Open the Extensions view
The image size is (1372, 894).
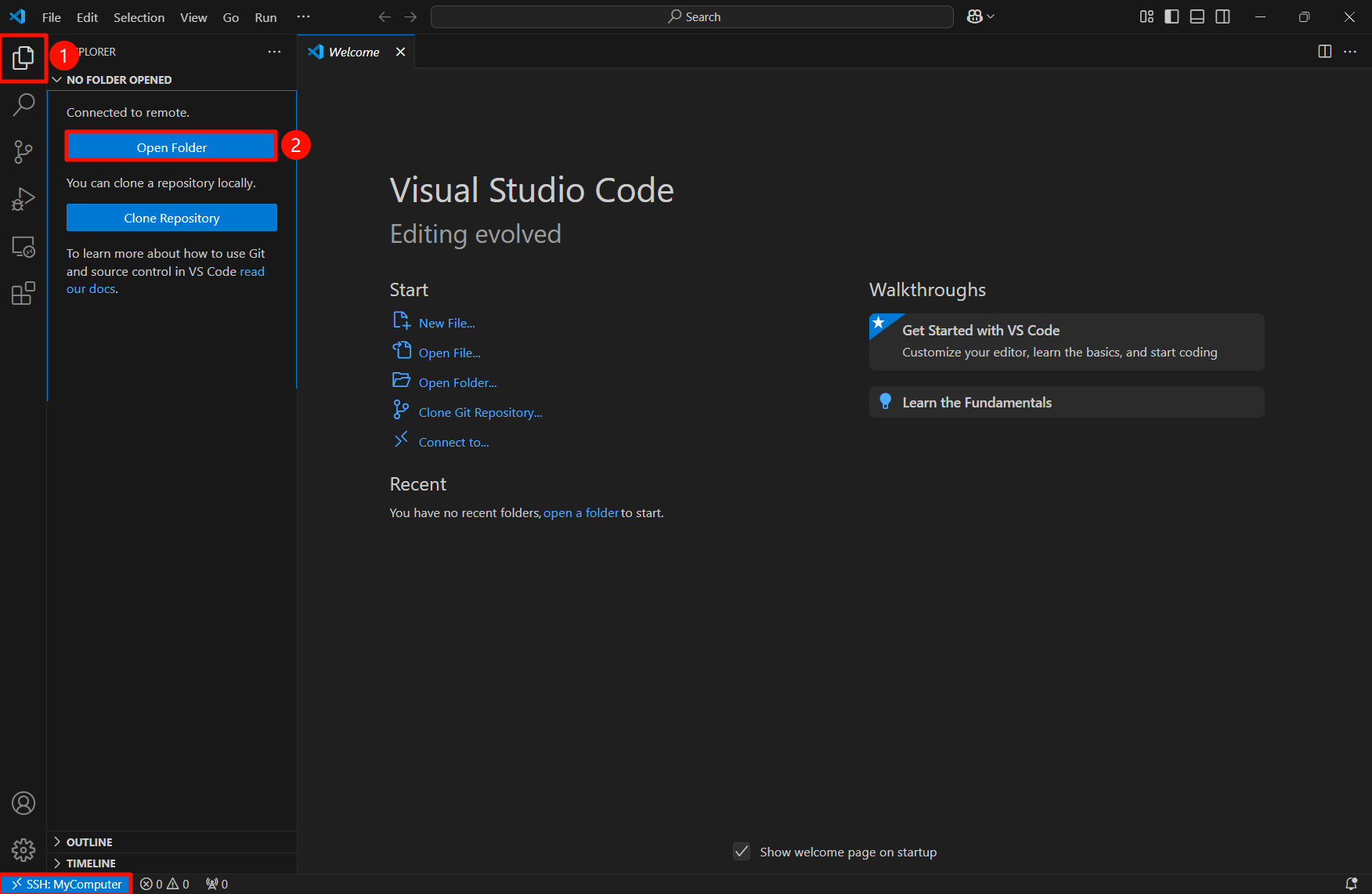point(23,294)
